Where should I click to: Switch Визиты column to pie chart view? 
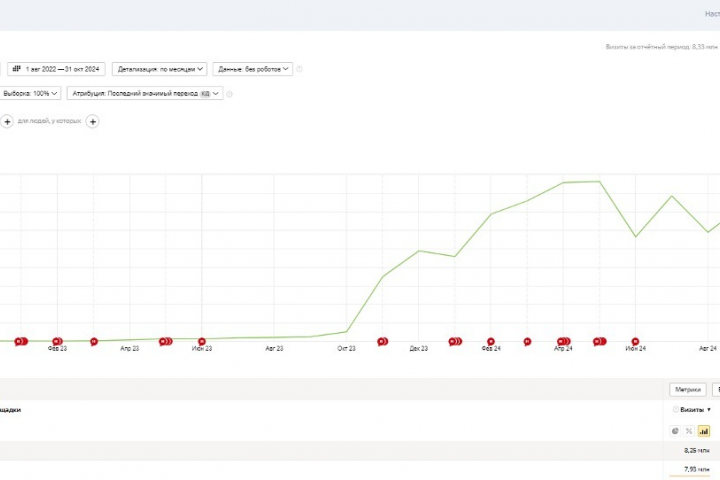pos(675,431)
